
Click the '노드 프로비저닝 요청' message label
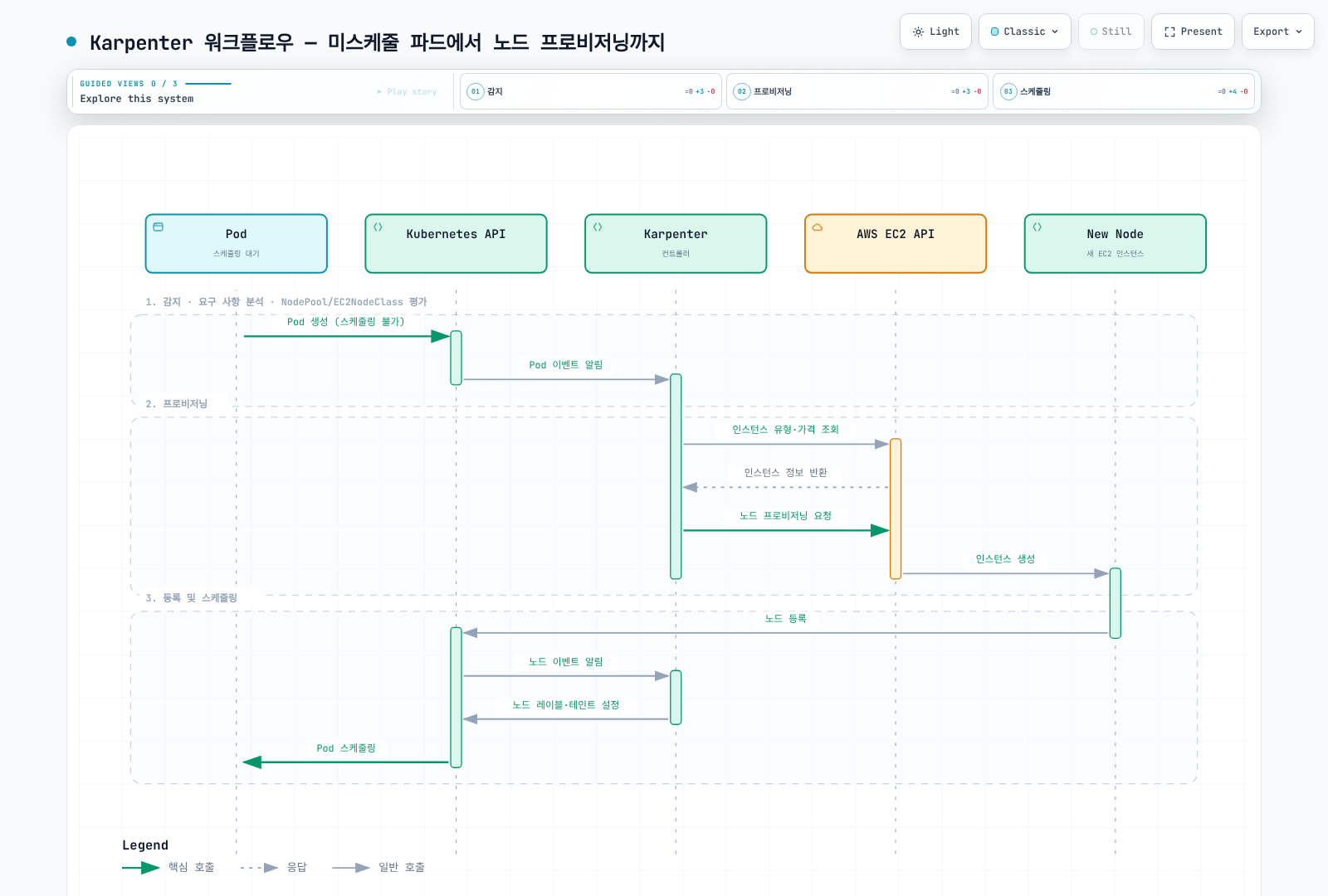(785, 516)
